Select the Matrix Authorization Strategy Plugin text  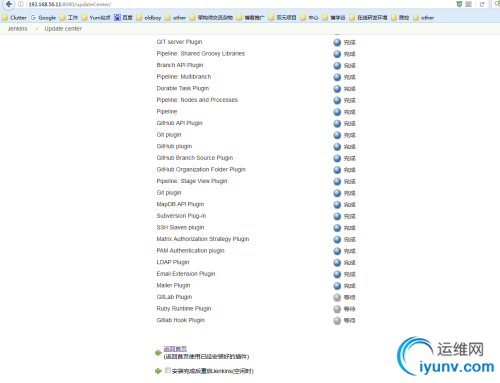203,239
